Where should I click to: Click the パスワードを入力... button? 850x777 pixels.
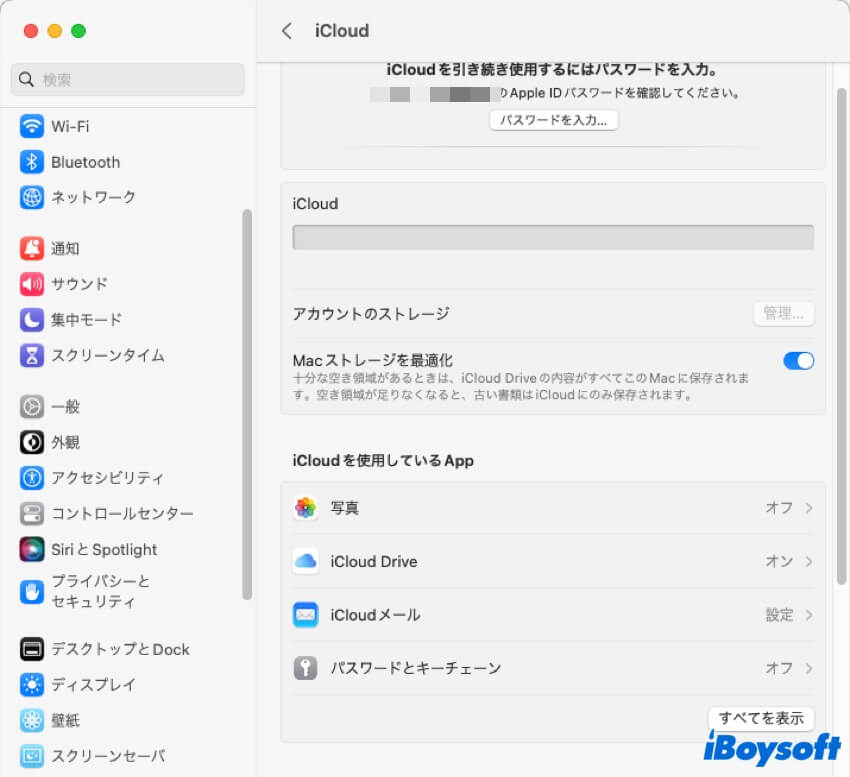click(x=553, y=120)
